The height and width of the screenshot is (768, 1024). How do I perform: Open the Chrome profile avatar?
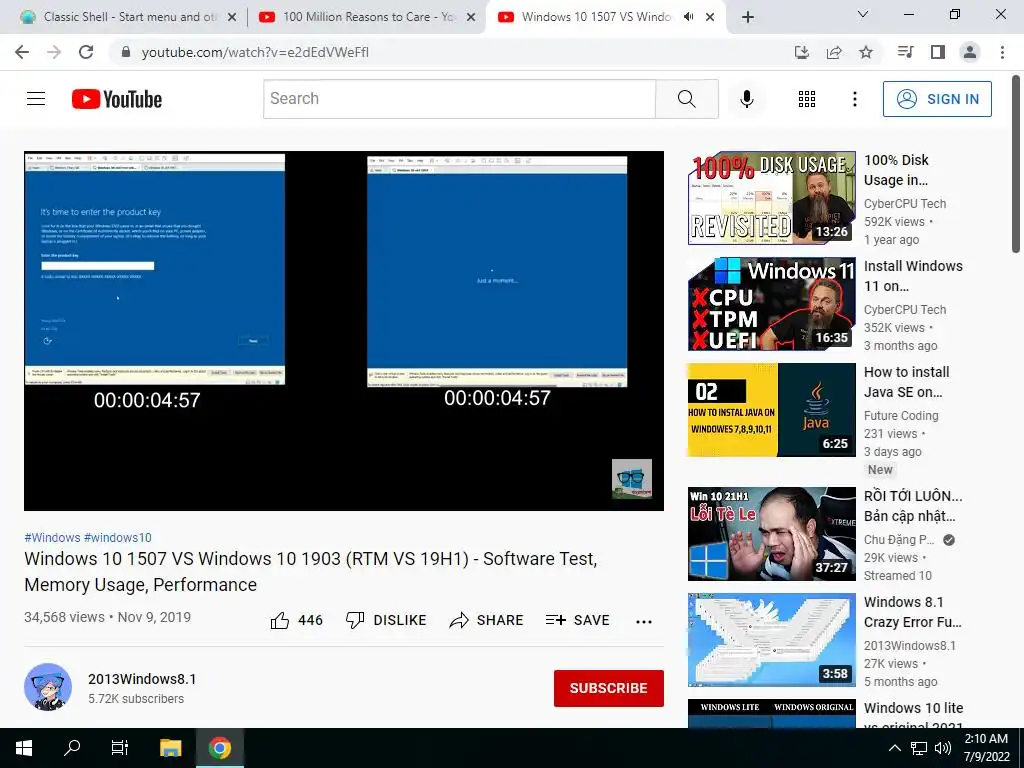point(970,52)
